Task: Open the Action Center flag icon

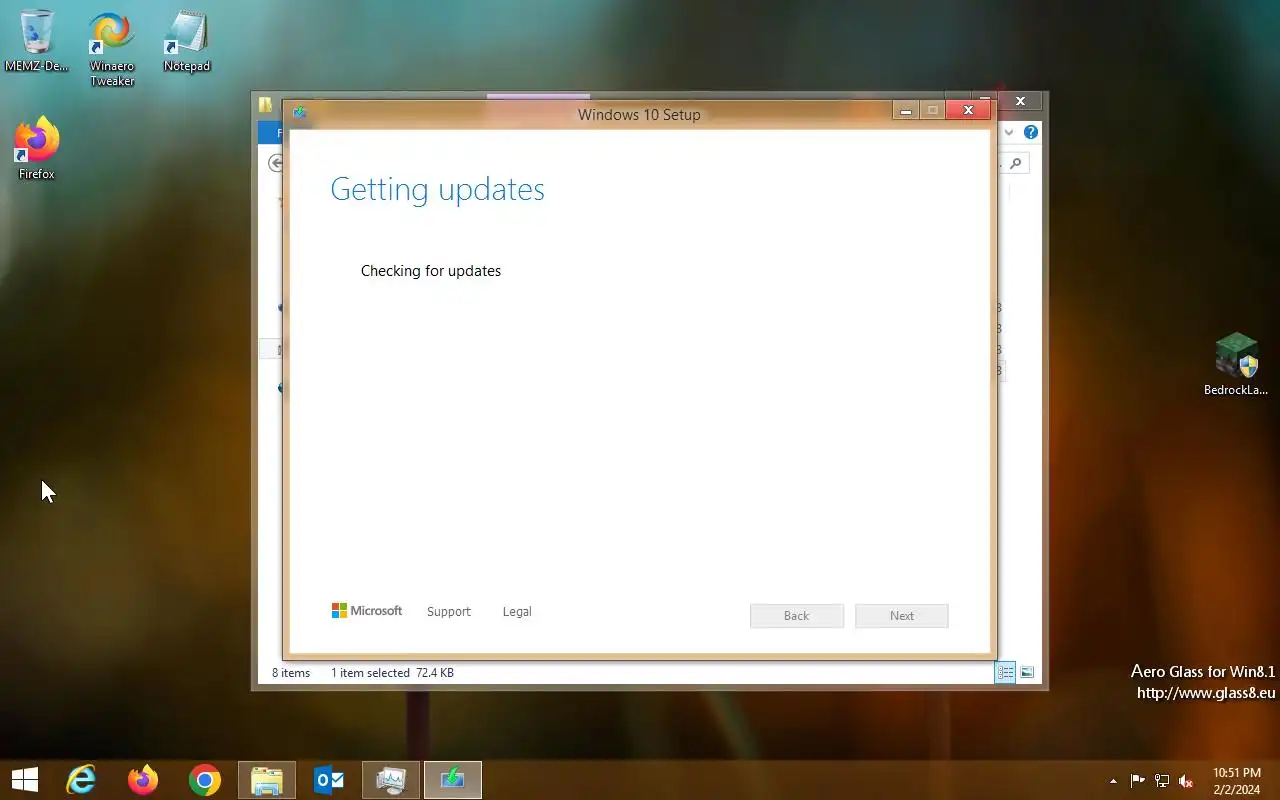Action: (1137, 781)
